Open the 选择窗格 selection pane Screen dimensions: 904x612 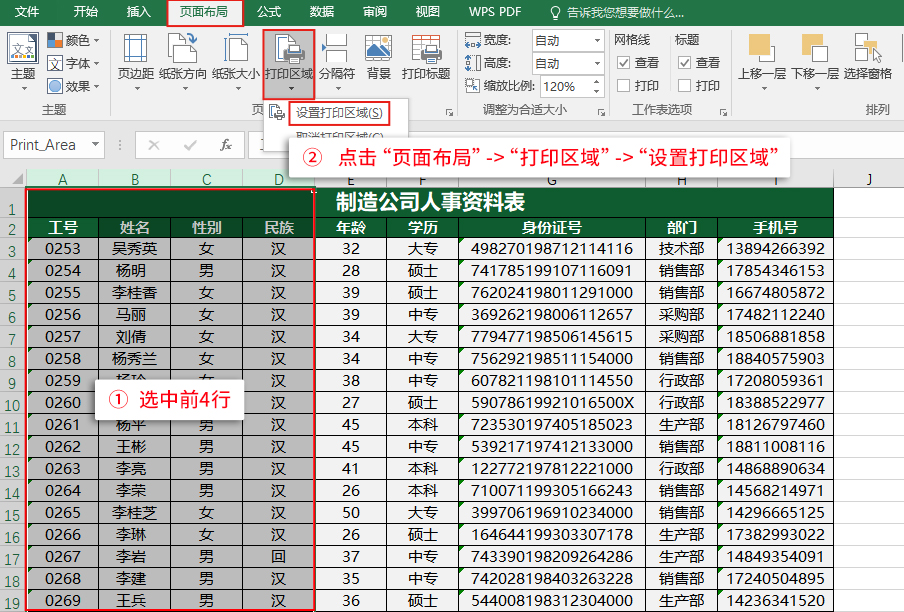[868, 57]
